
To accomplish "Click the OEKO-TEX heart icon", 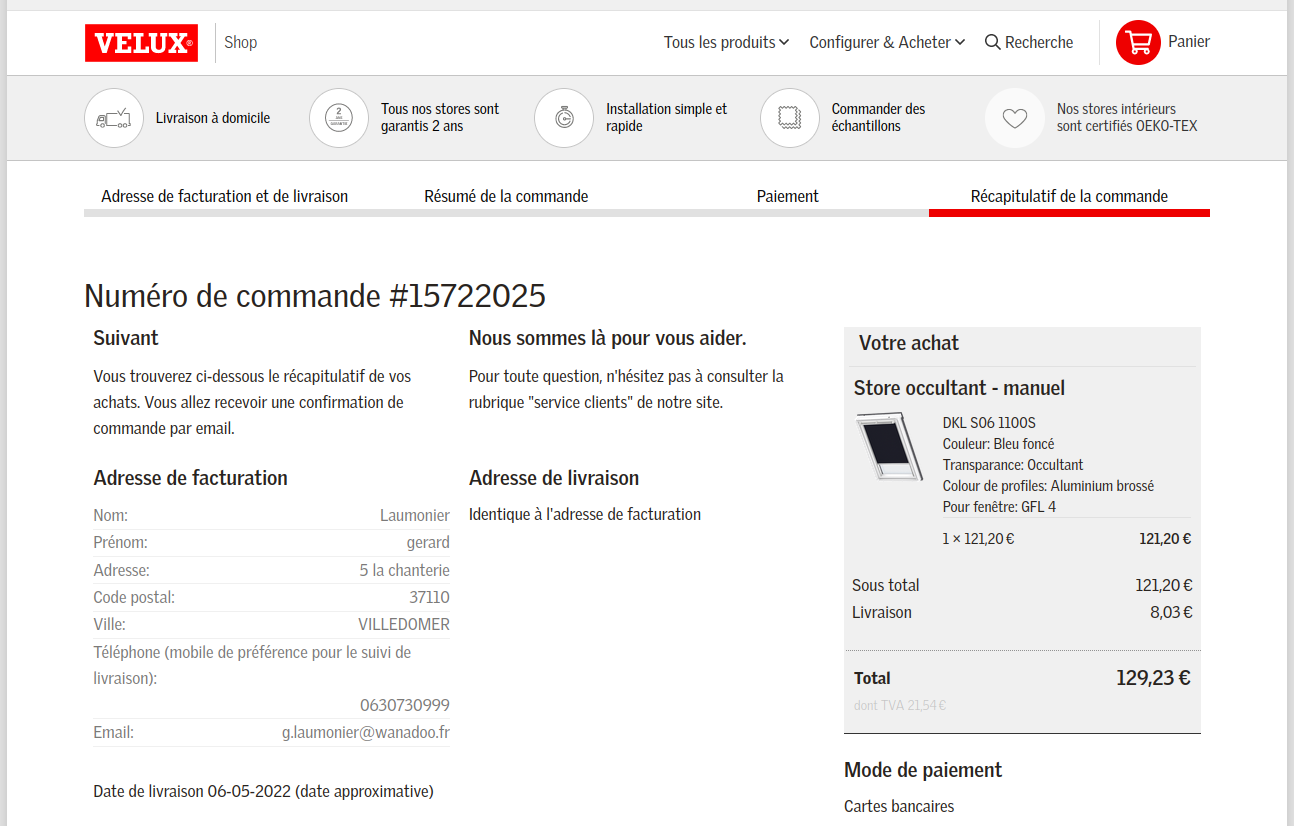I will [x=1015, y=118].
